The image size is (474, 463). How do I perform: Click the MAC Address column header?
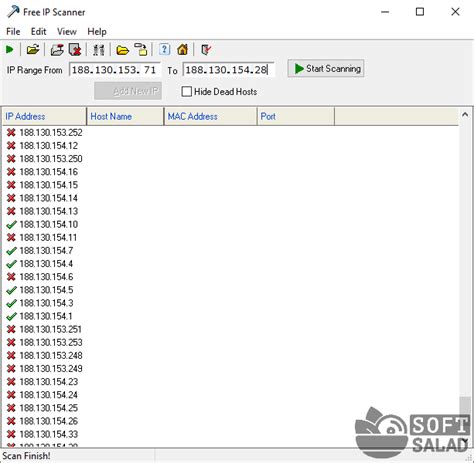click(210, 116)
